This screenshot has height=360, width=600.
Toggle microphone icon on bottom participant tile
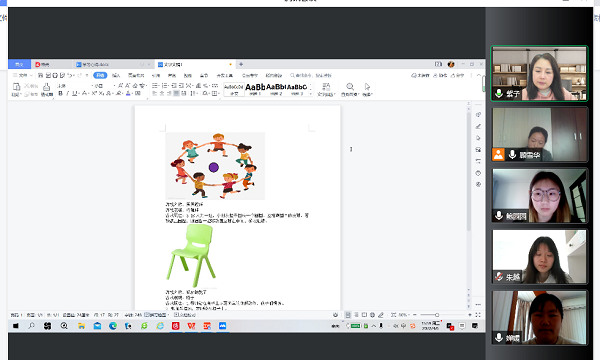click(x=499, y=337)
